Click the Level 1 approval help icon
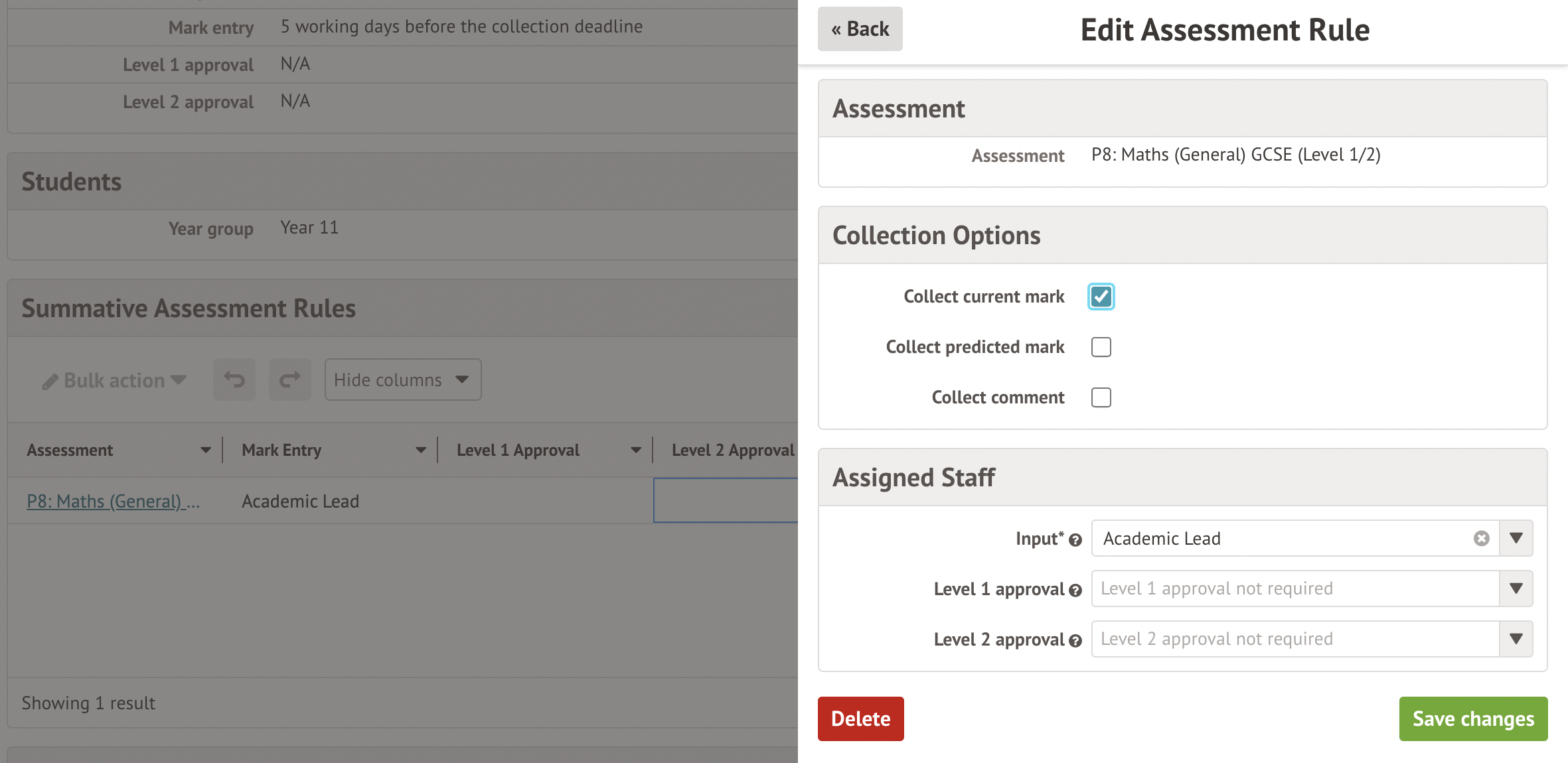This screenshot has width=1568, height=763. pyautogui.click(x=1075, y=590)
